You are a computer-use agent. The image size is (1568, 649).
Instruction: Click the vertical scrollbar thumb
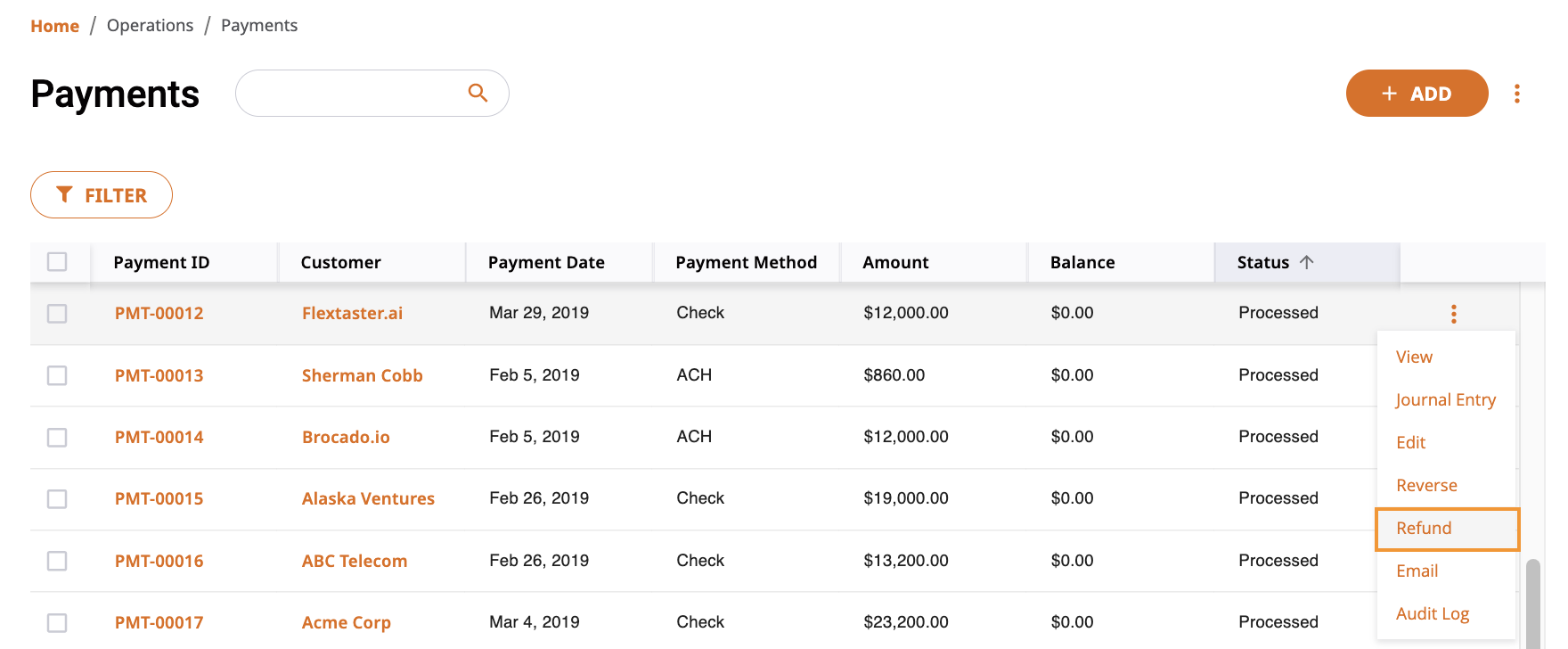pyautogui.click(x=1532, y=604)
